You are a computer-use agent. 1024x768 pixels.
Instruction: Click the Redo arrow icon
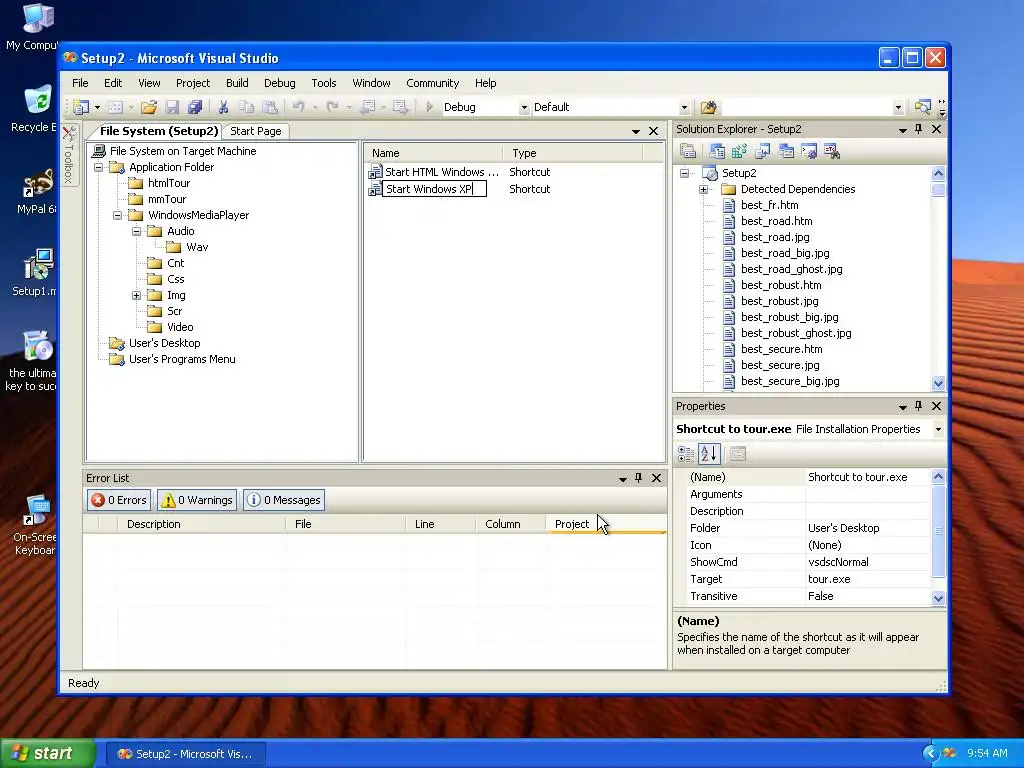[x=332, y=107]
